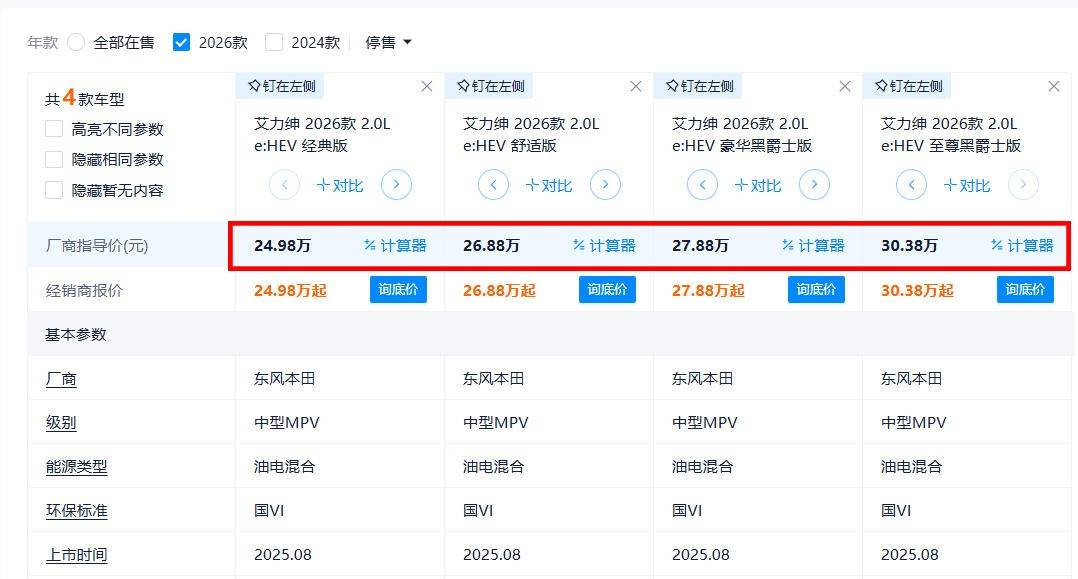The height and width of the screenshot is (579, 1078).
Task: Open the 环保标准 parameter link
Action: click(76, 510)
